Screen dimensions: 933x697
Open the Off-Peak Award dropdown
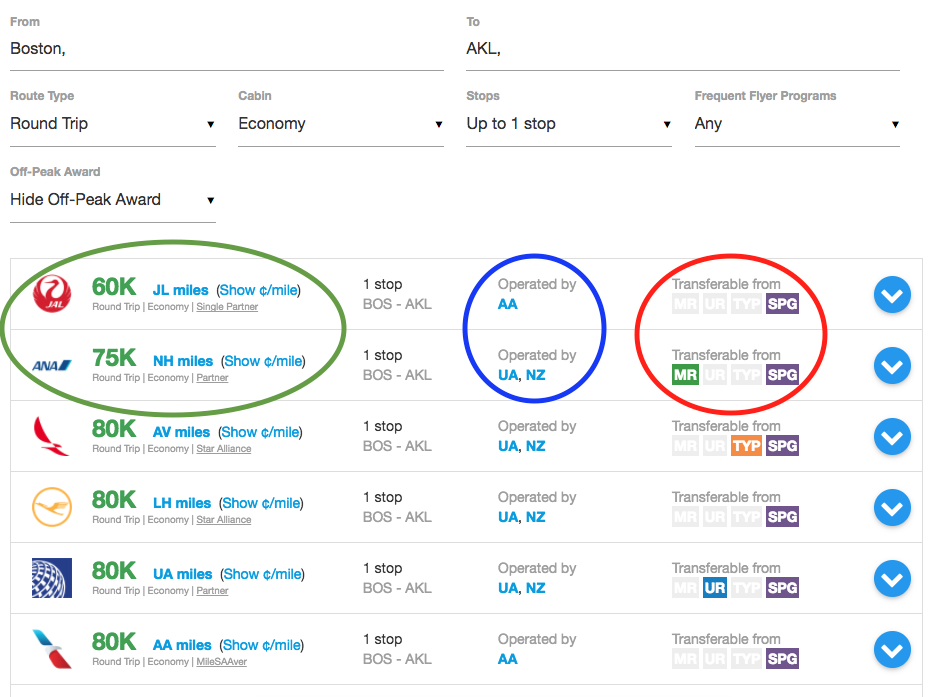112,200
